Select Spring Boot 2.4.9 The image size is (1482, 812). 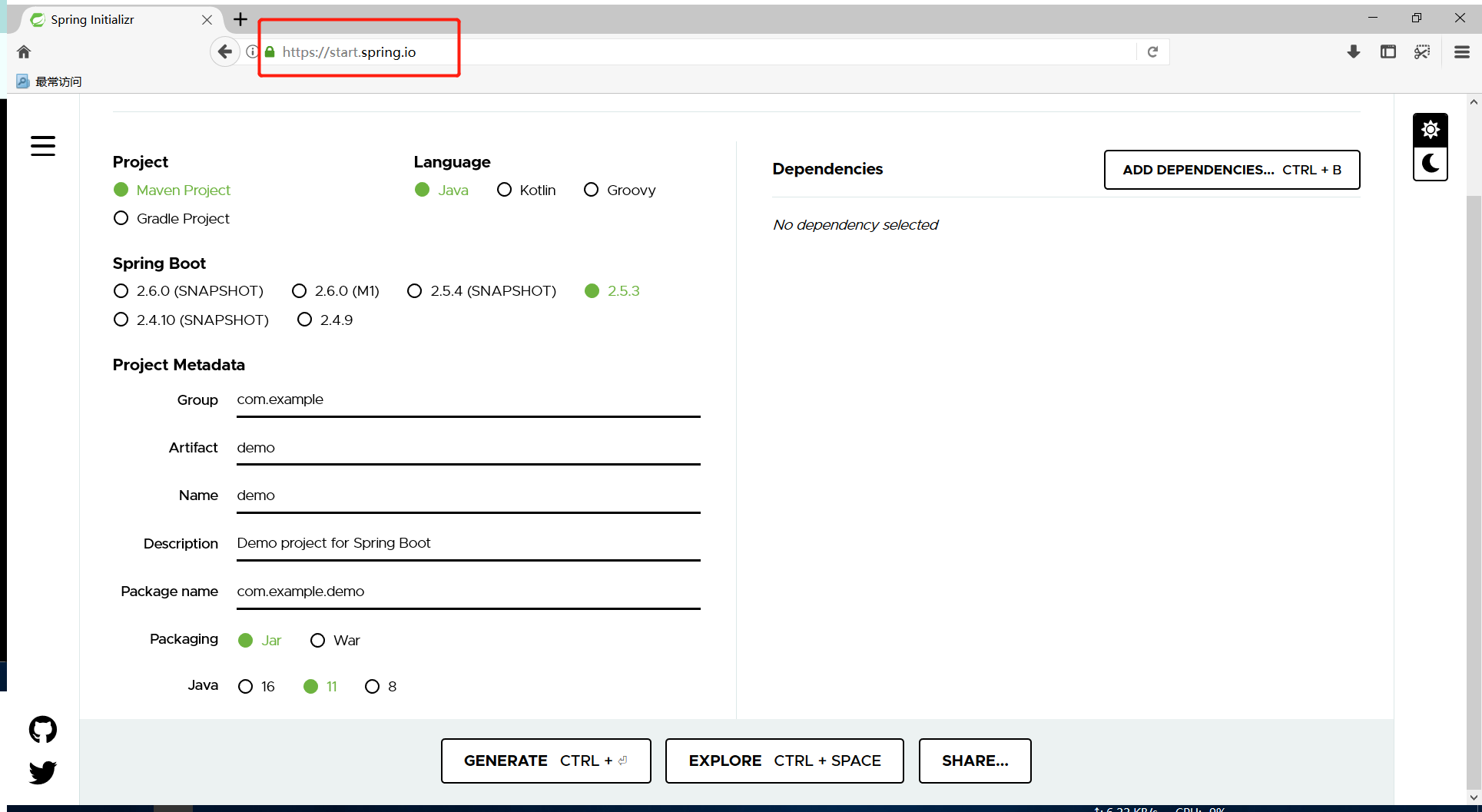point(325,320)
